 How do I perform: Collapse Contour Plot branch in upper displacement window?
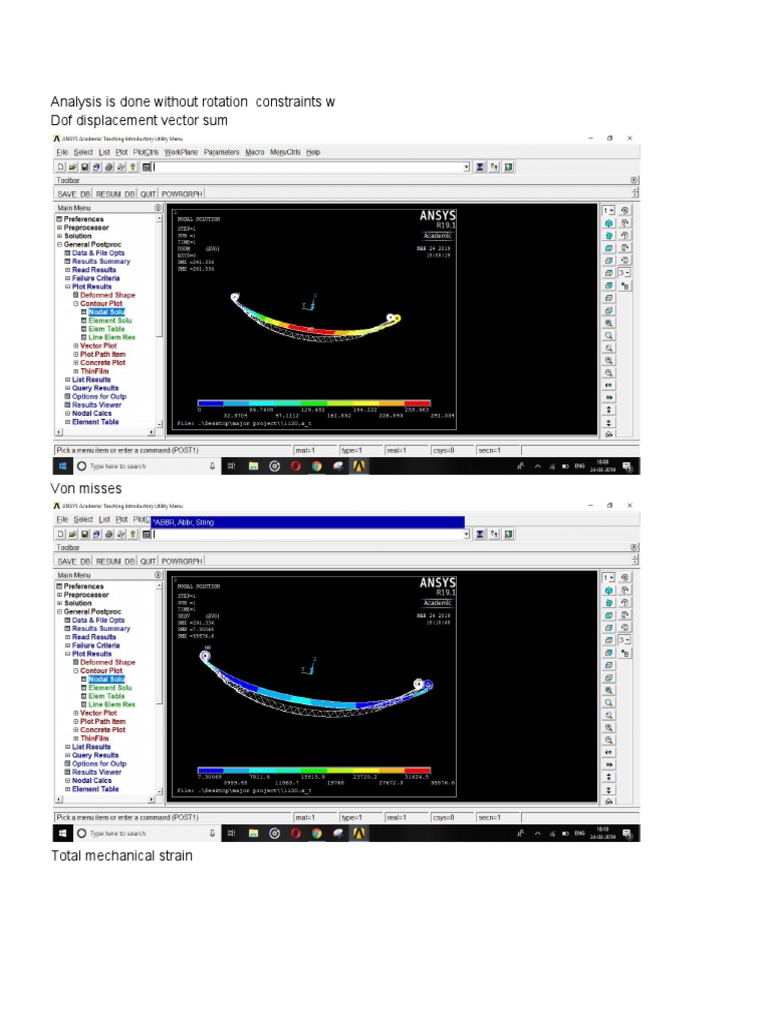click(x=76, y=304)
